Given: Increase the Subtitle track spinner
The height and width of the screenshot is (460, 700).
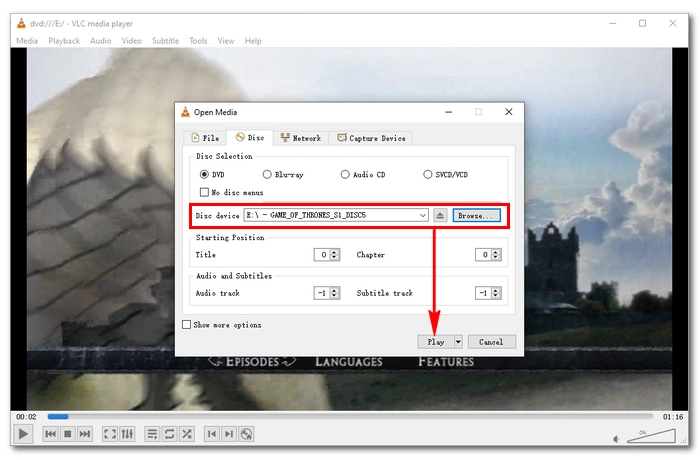Looking at the screenshot, I should pyautogui.click(x=496, y=290).
